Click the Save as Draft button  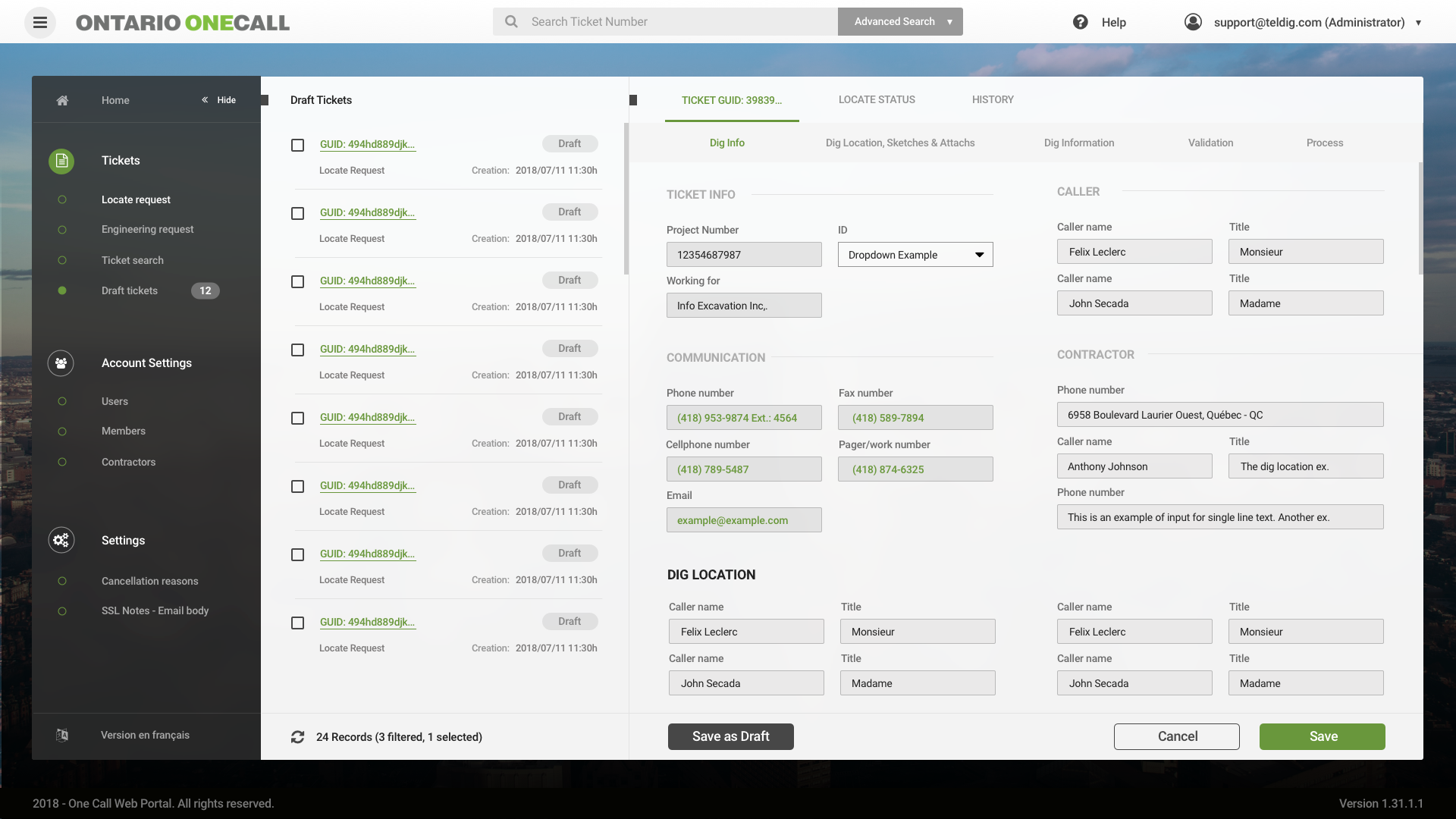pyautogui.click(x=730, y=736)
